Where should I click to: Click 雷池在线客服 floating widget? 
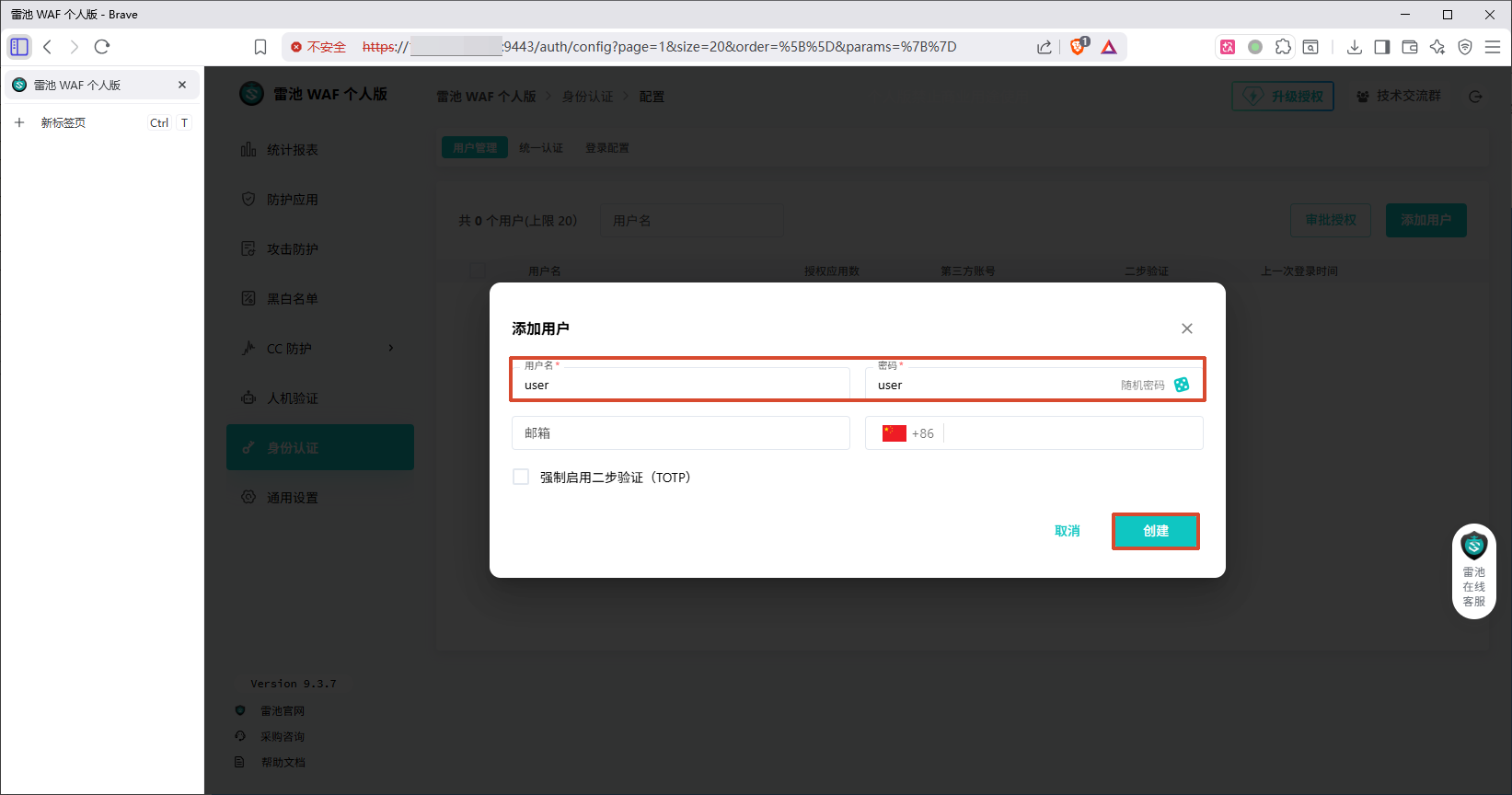tap(1474, 571)
